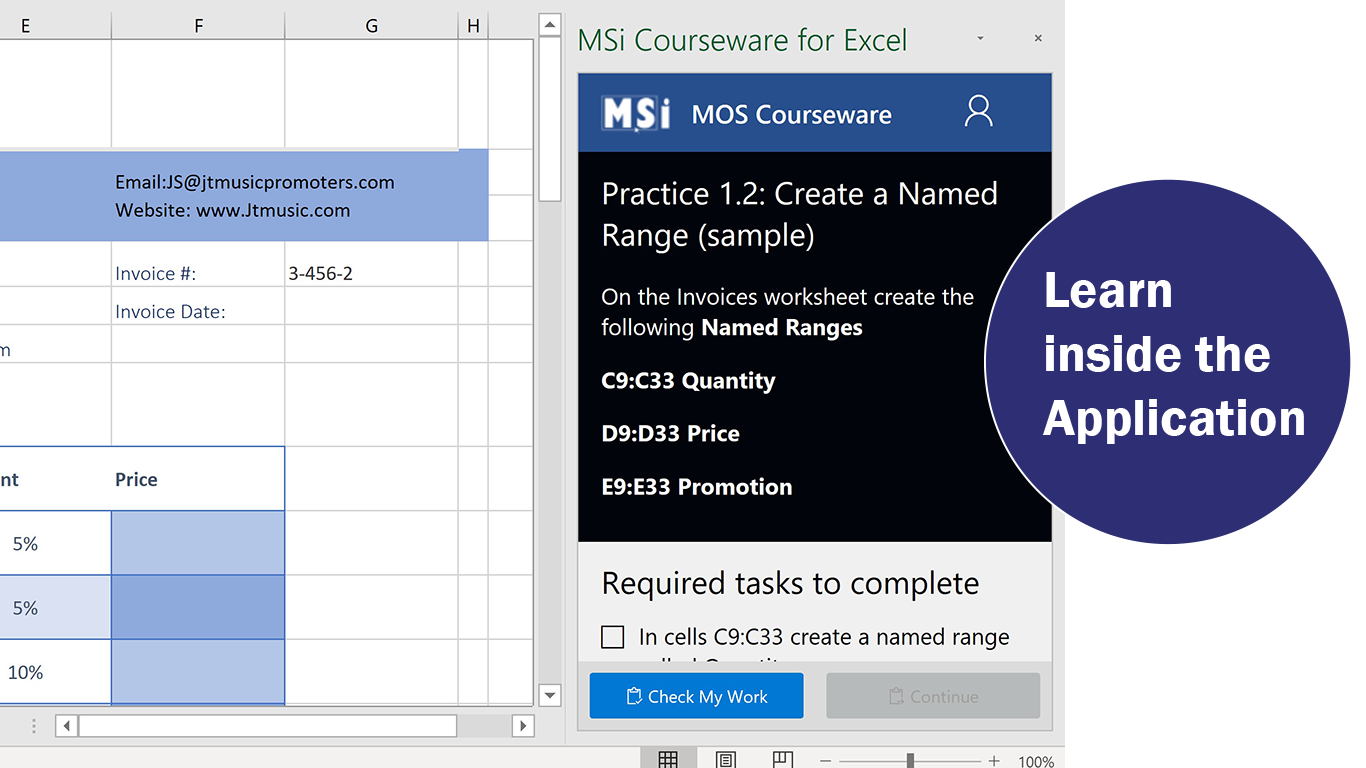Click the 'Website: www.Jtmusic.com' text
The width and height of the screenshot is (1366, 768).
(x=233, y=210)
